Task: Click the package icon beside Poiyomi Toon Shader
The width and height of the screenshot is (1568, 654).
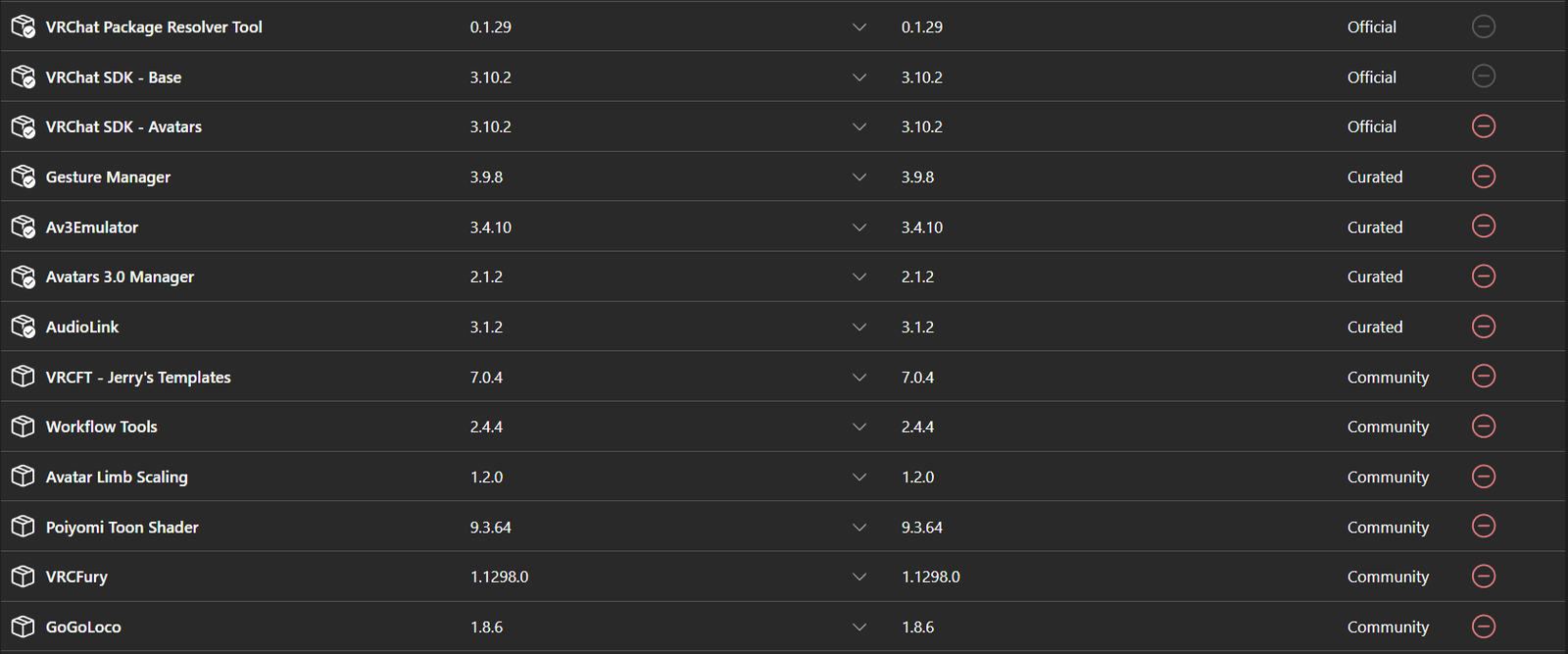Action: 23,527
